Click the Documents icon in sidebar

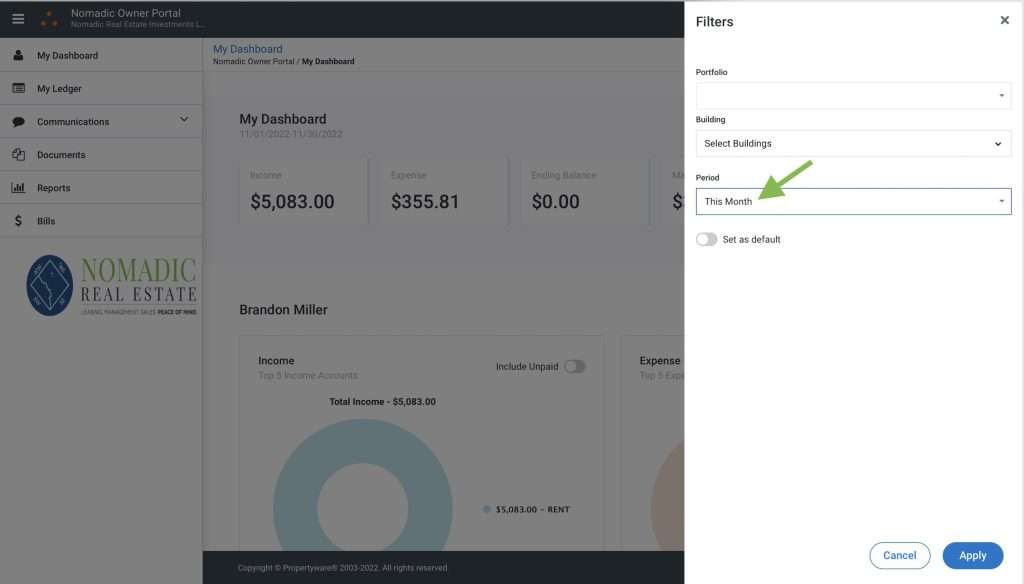pyautogui.click(x=18, y=155)
